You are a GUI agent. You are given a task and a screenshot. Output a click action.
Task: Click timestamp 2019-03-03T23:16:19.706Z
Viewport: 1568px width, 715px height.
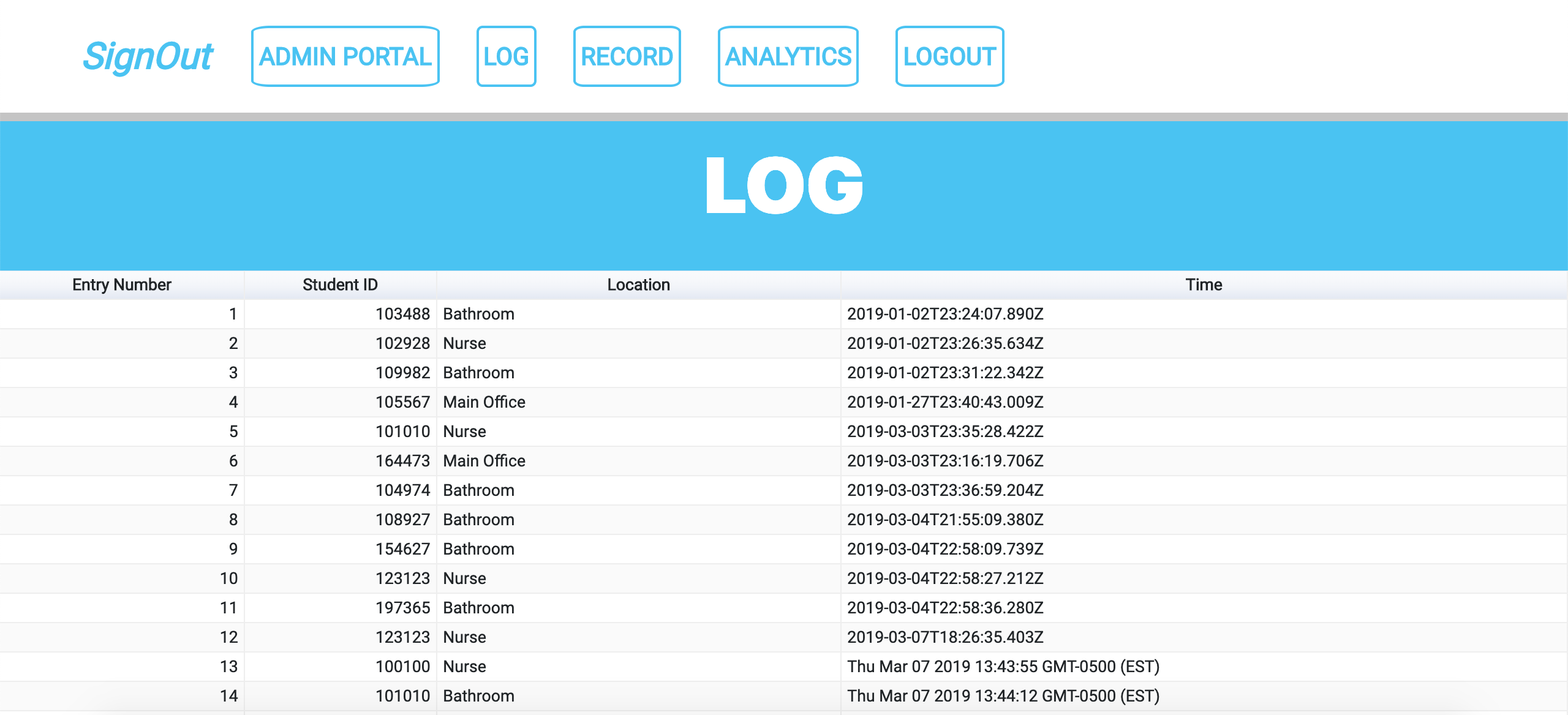tap(945, 461)
